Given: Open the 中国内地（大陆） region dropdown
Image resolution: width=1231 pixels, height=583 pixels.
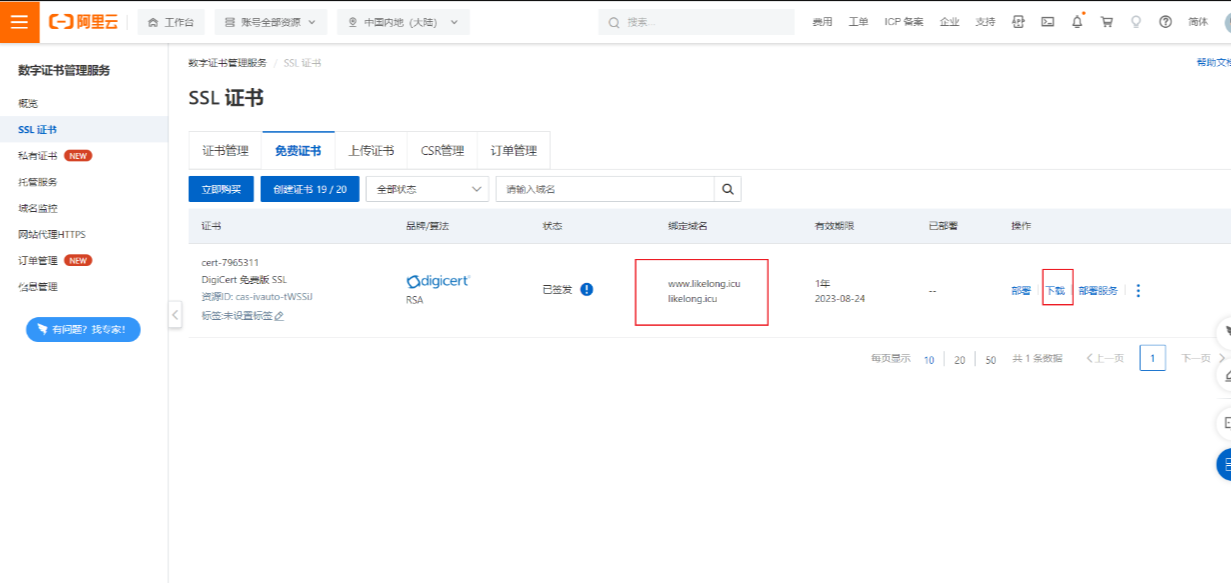Looking at the screenshot, I should [403, 21].
